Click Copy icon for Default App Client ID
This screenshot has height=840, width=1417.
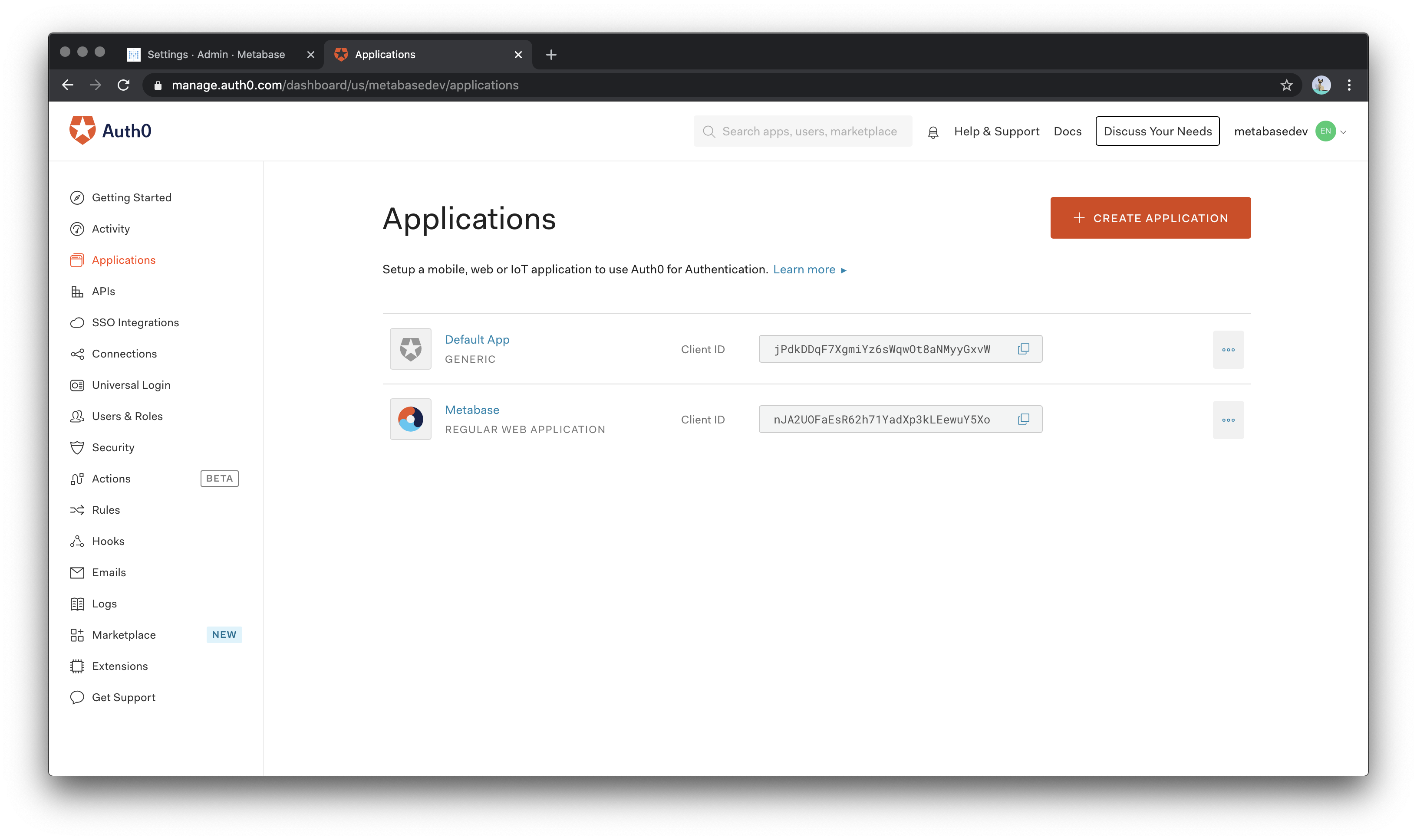[x=1024, y=349]
